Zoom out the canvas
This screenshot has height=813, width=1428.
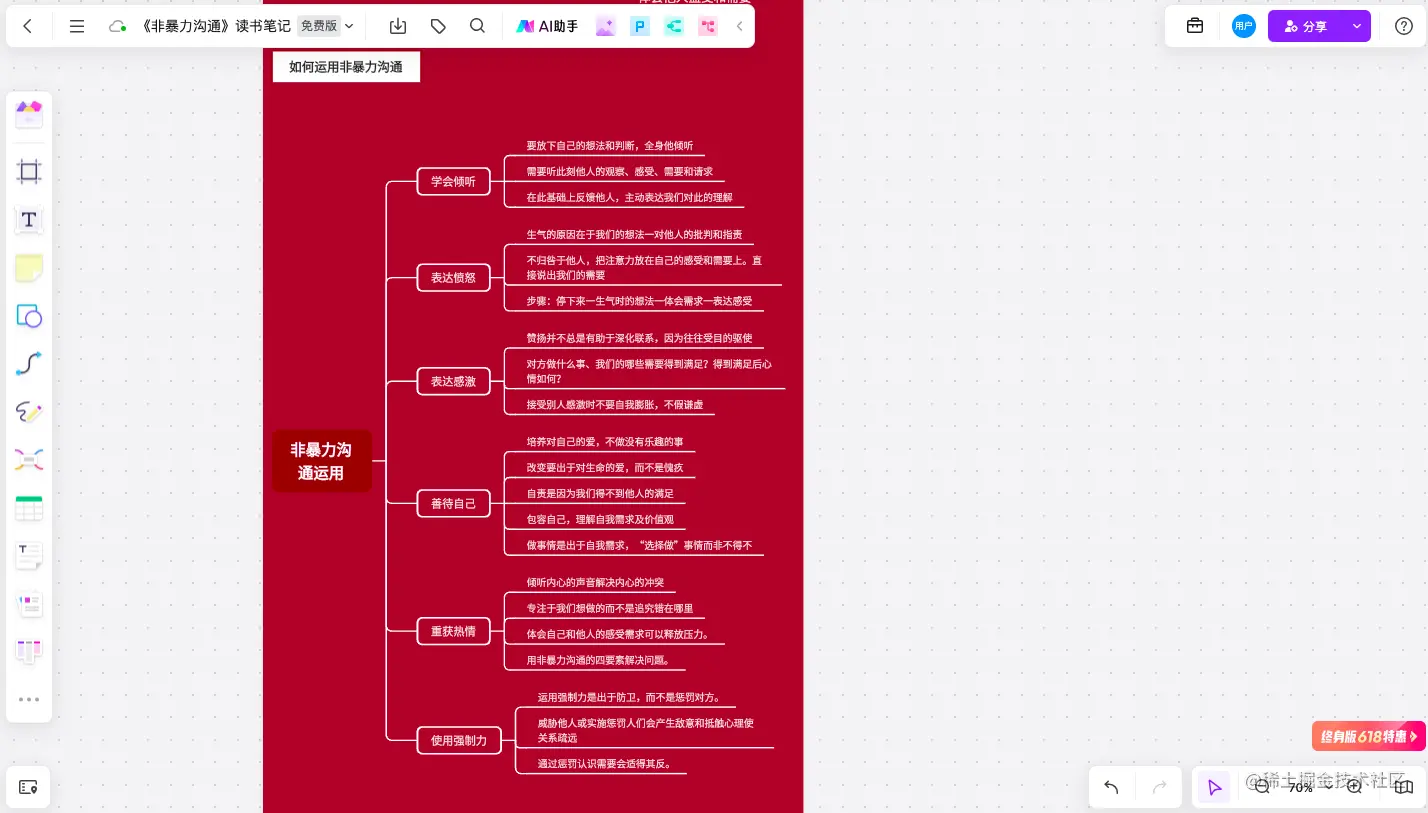1262,787
